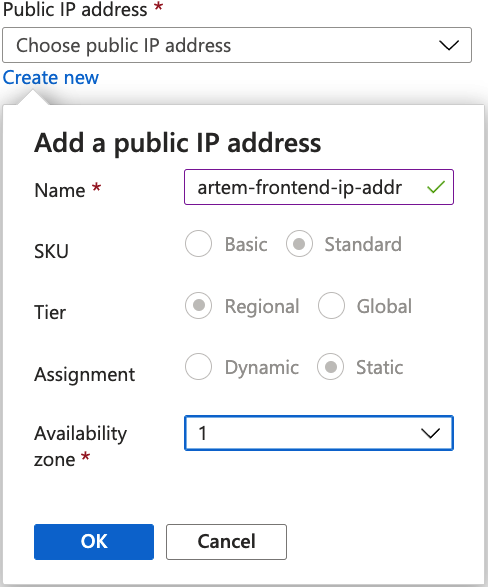Click the Public IP address label text
Image resolution: width=488 pixels, height=587 pixels.
point(75,9)
